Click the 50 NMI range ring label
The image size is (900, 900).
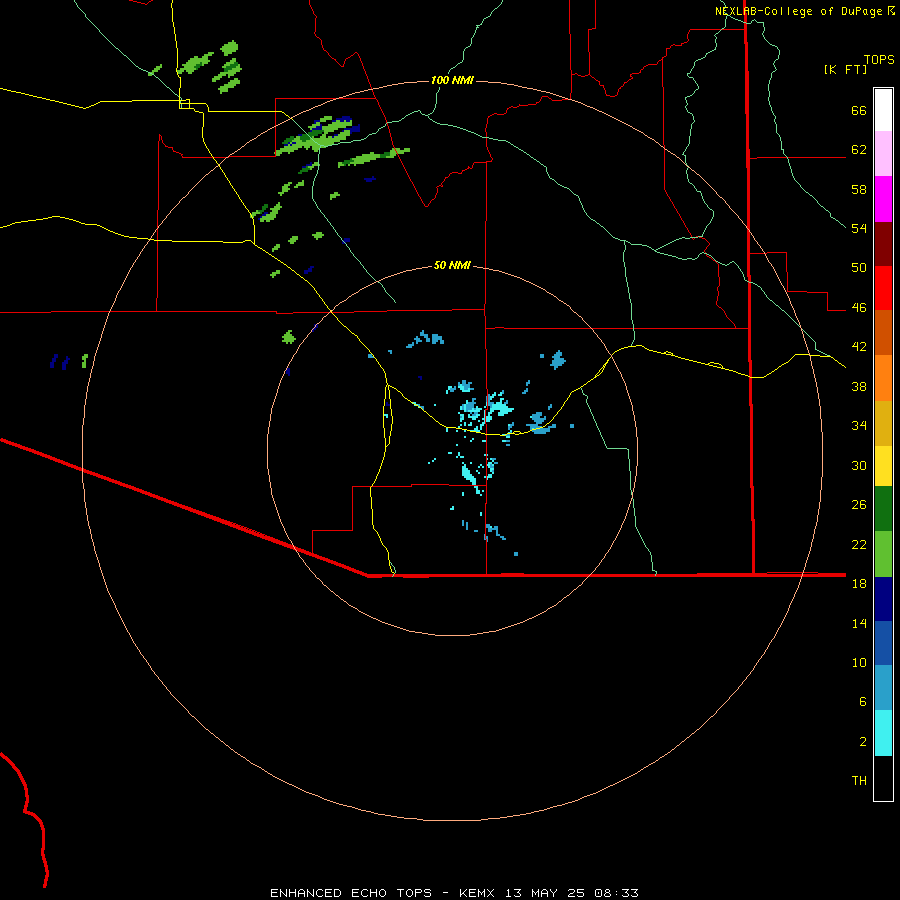pos(452,265)
